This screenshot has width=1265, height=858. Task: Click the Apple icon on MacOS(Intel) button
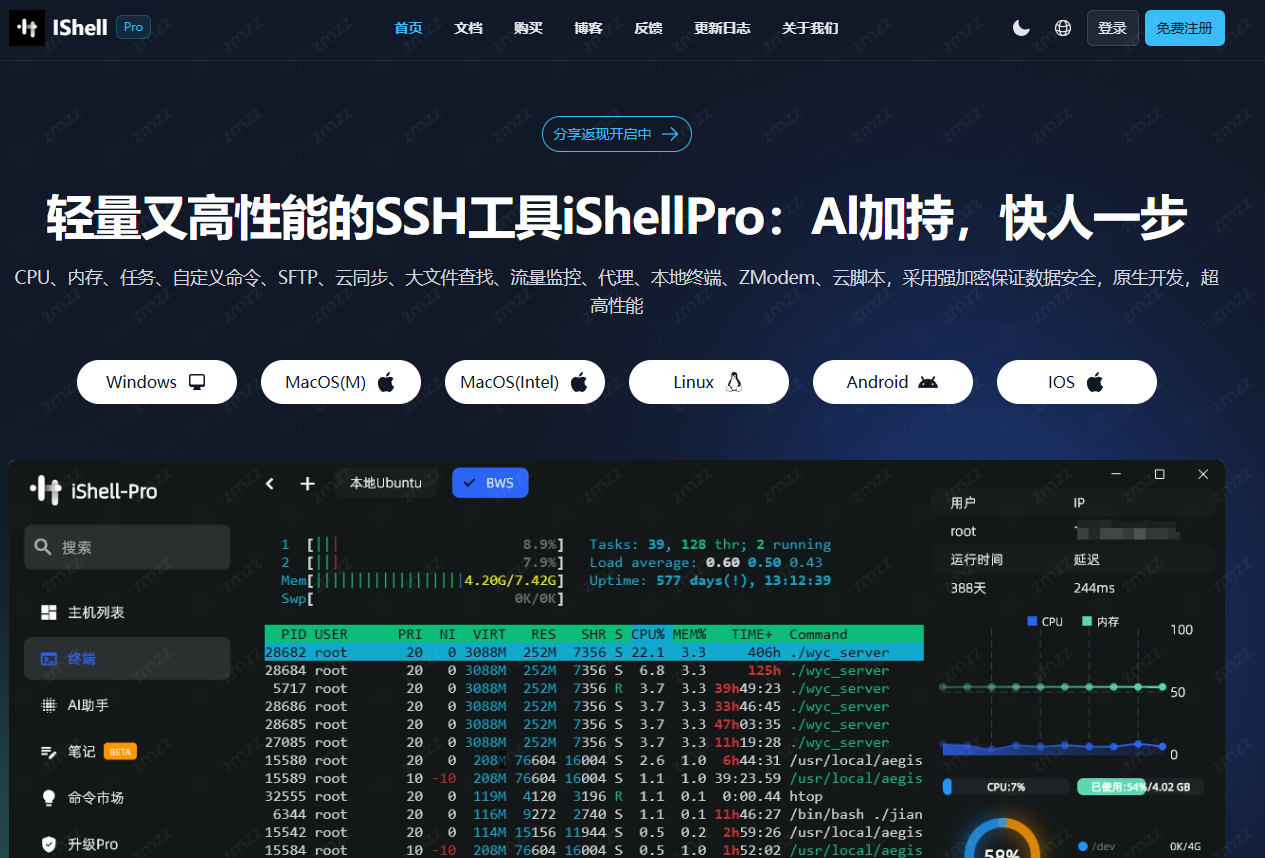click(x=579, y=382)
